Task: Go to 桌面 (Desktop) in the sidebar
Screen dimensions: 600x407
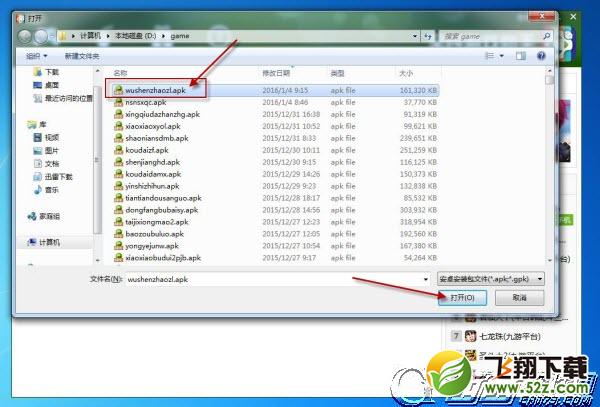Action: 51,85
